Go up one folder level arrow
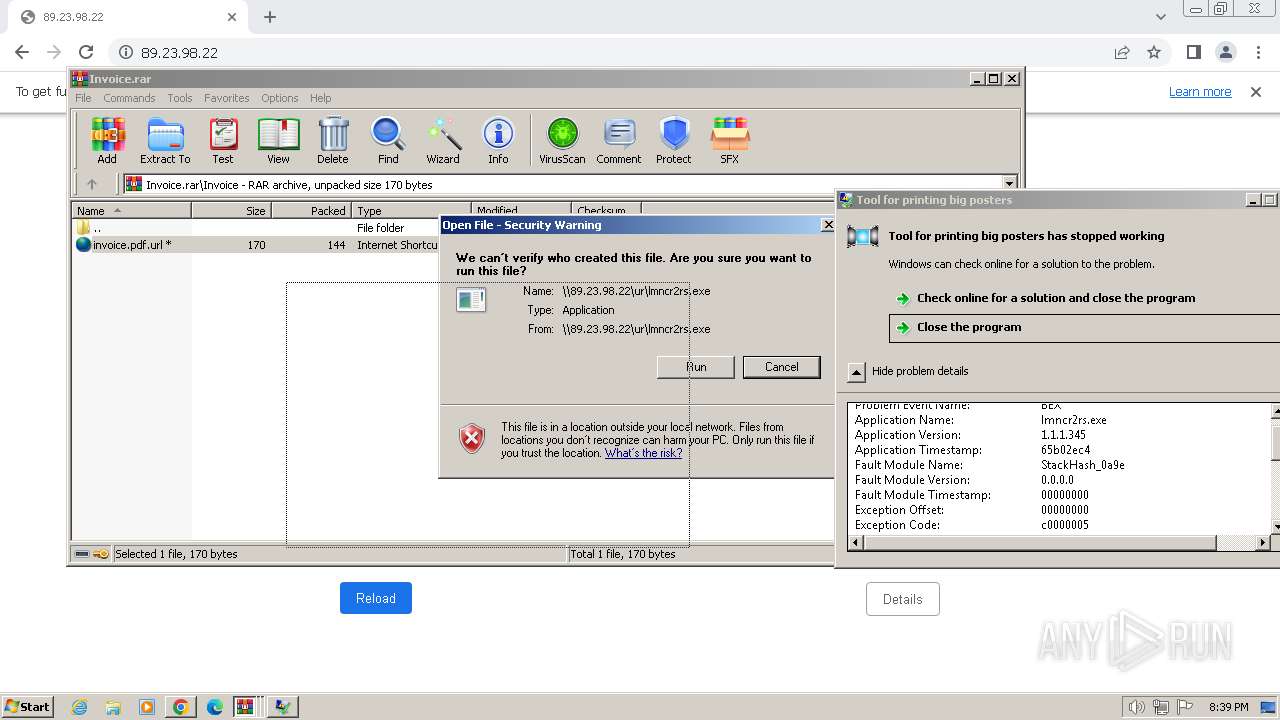The image size is (1280, 720). pyautogui.click(x=92, y=184)
